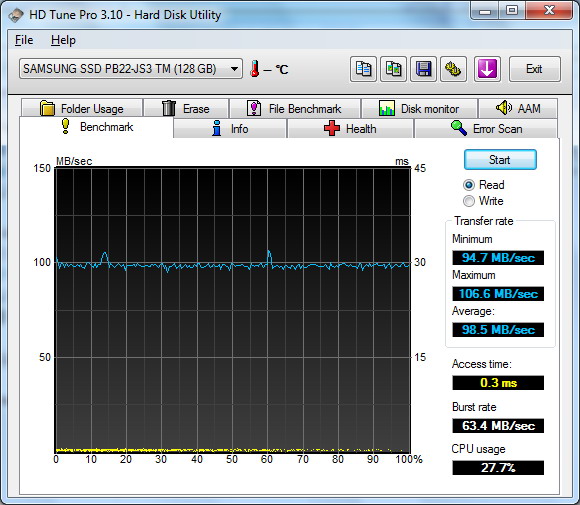
Task: Switch to the Error Scan tab
Action: coord(486,129)
